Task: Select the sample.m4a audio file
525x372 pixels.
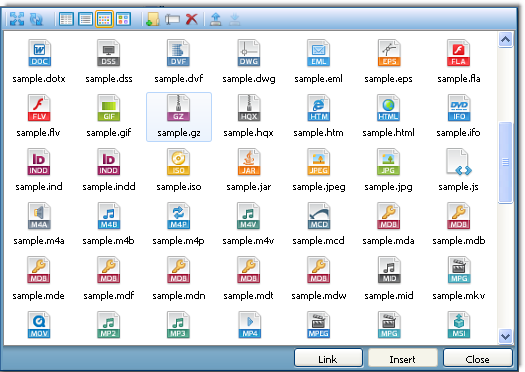Action: (x=39, y=224)
